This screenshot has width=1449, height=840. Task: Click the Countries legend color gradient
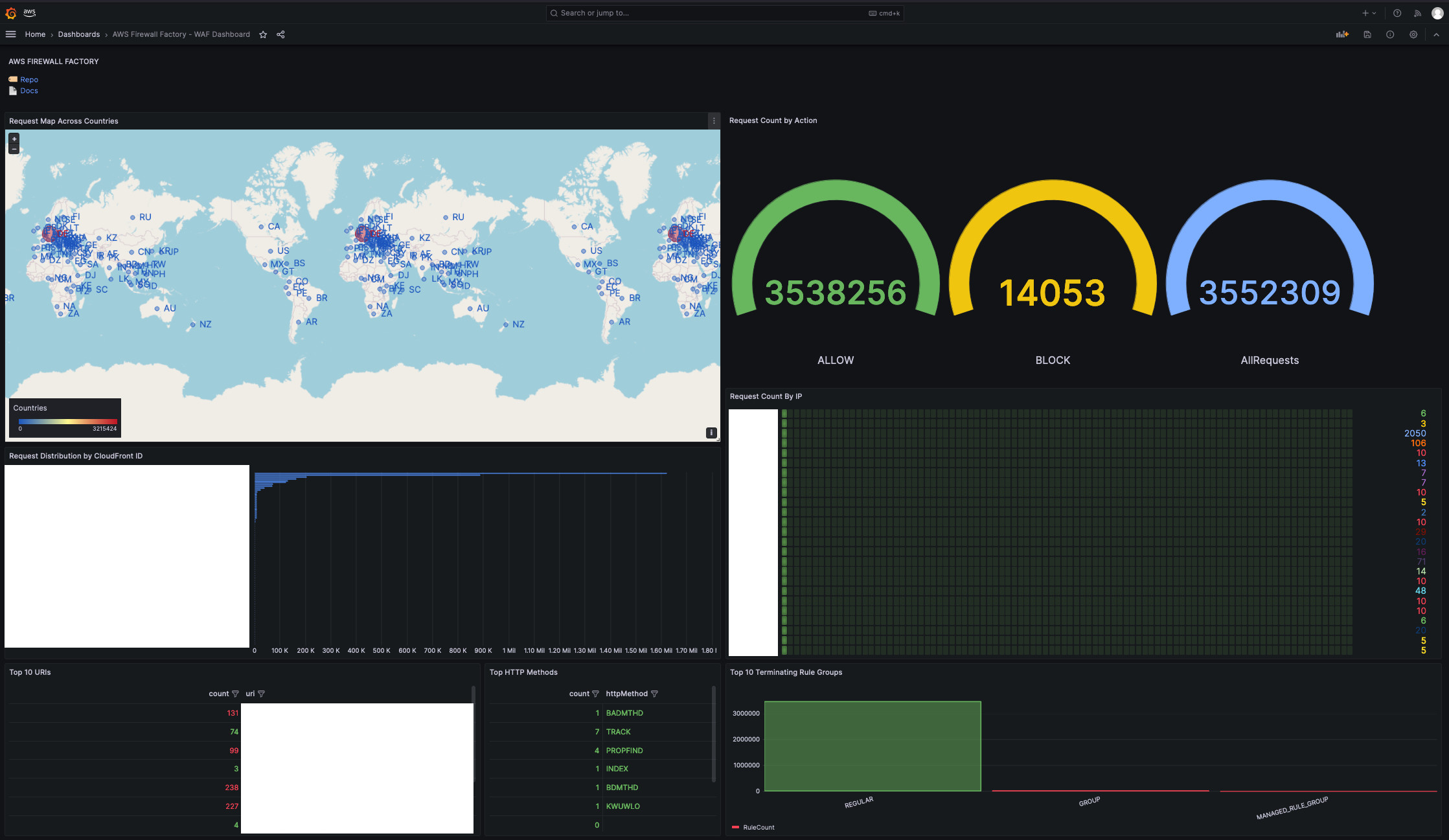click(67, 422)
